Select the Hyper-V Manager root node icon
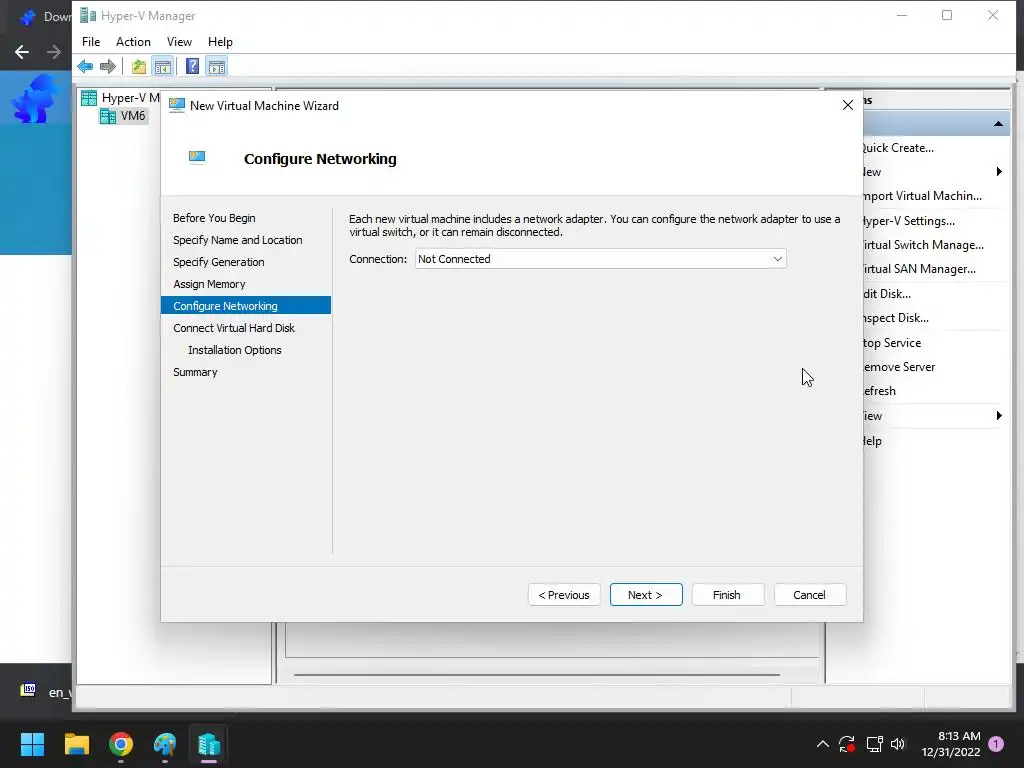The width and height of the screenshot is (1024, 768). click(x=89, y=98)
